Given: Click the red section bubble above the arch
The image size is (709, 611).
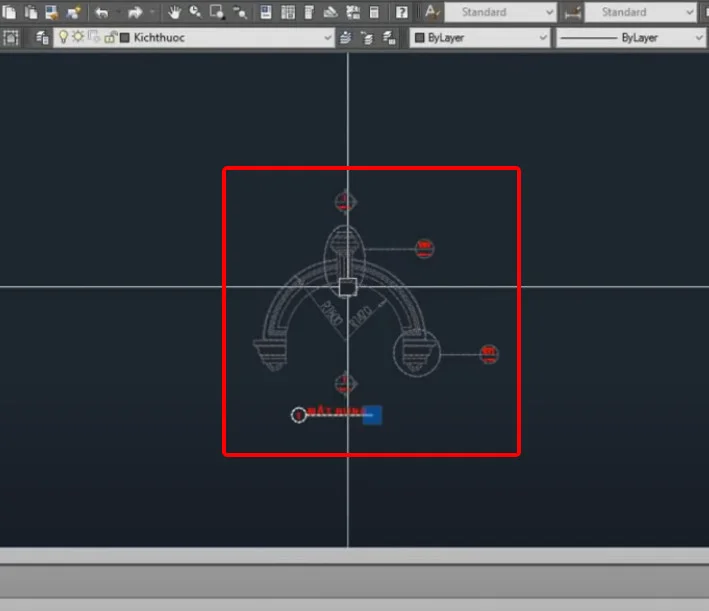Looking at the screenshot, I should pos(345,201).
